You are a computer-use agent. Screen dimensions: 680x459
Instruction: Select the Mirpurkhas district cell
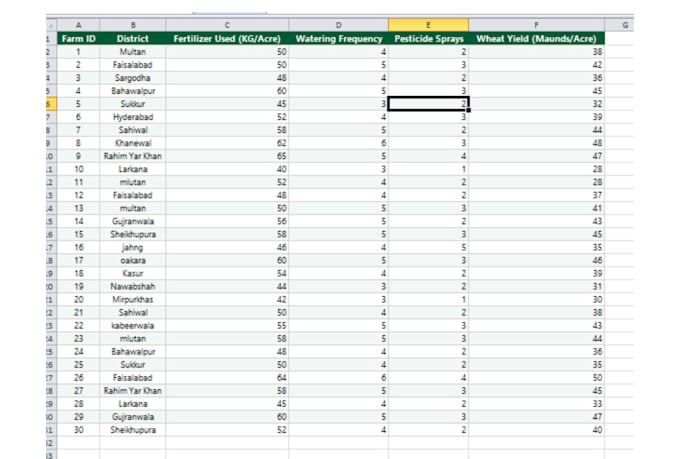(x=133, y=299)
